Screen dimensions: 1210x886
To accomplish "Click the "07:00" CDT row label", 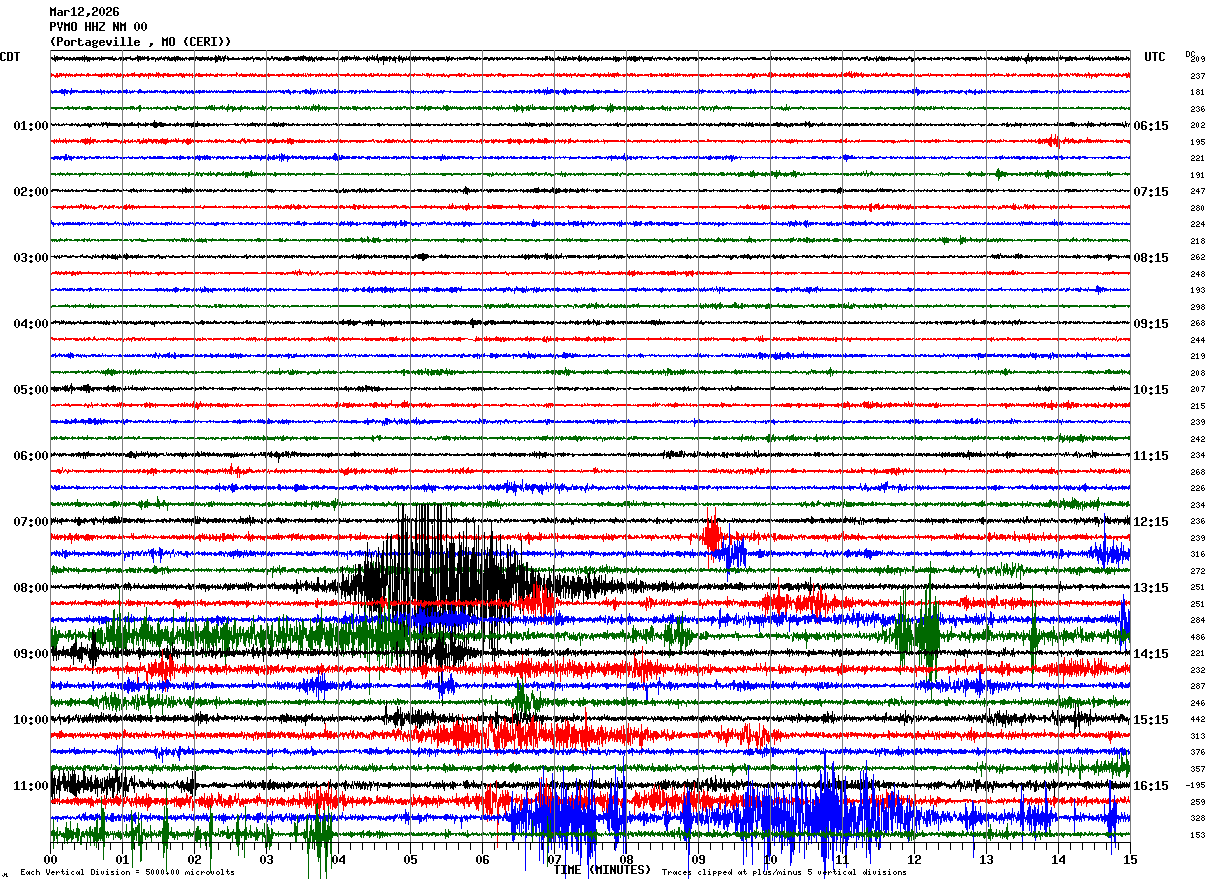I will tap(31, 522).
